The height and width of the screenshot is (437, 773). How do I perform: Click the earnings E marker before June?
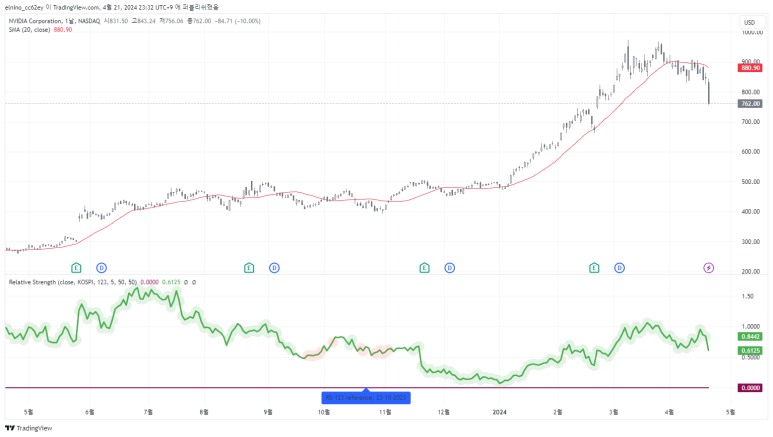[76, 268]
